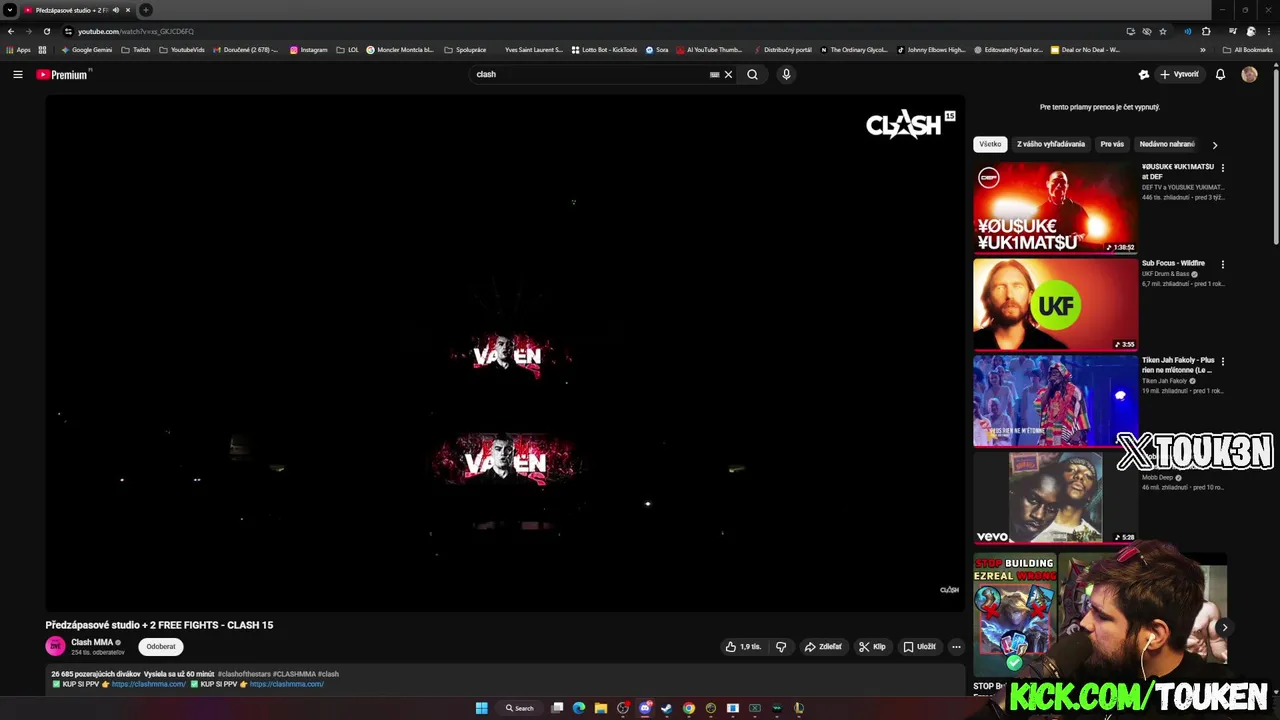Save the video with Uložiť
1280x720 pixels.
(919, 647)
